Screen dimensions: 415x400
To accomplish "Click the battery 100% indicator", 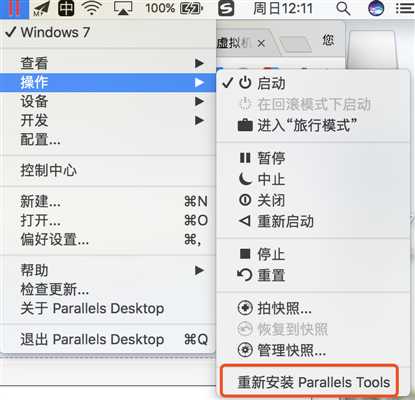I will [174, 8].
